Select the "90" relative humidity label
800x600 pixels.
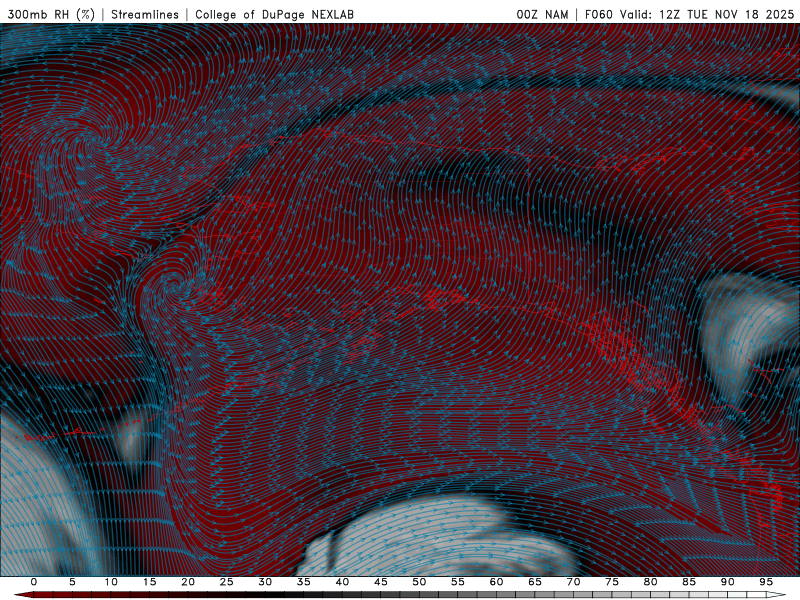click(x=727, y=582)
